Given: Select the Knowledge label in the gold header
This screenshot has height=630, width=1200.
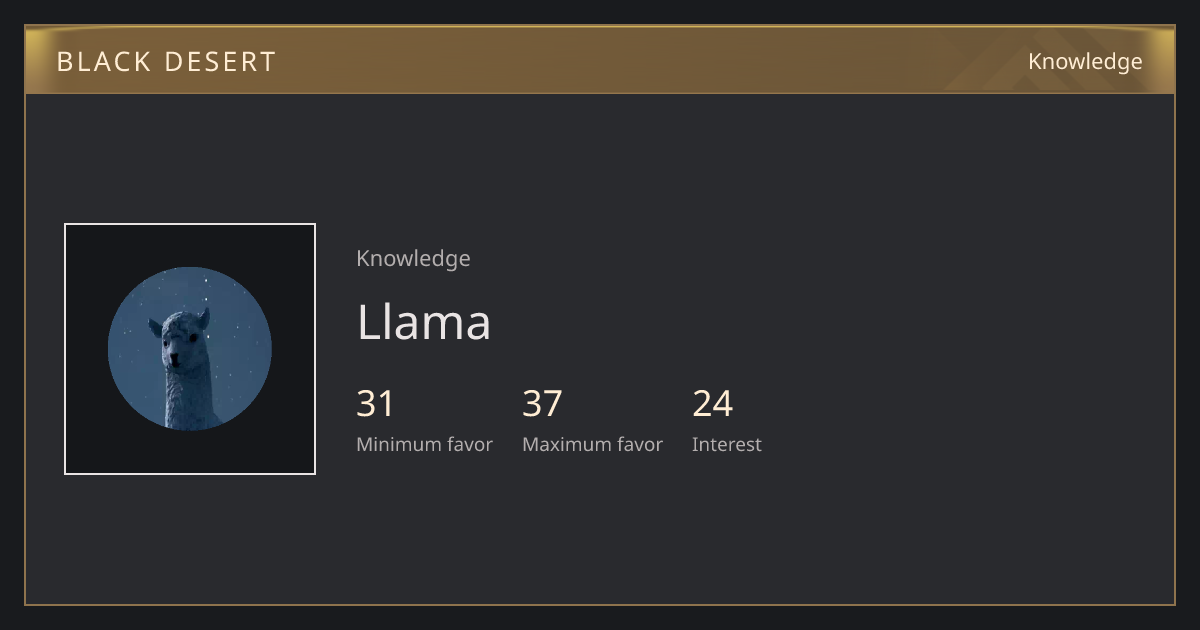Looking at the screenshot, I should (x=1085, y=62).
